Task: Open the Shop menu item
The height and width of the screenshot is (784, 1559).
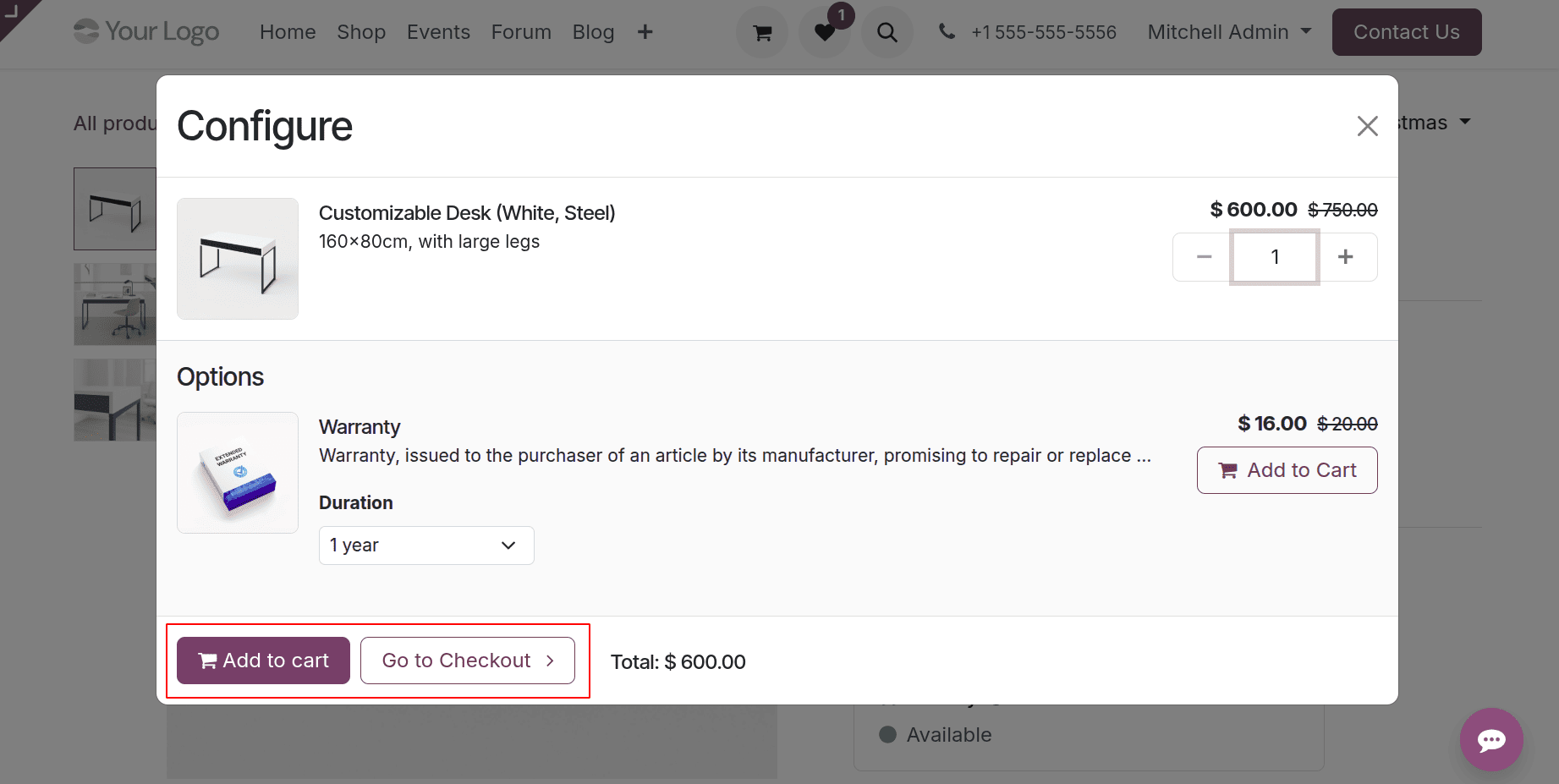Action: coord(361,32)
